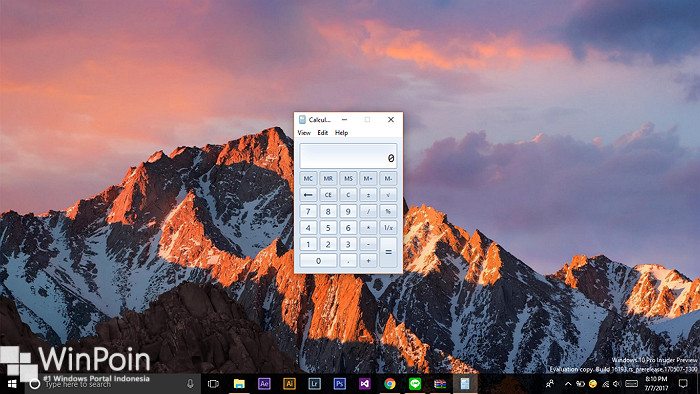The image size is (700, 394).
Task: Click digit 2 on the calculator keypad
Action: point(328,245)
